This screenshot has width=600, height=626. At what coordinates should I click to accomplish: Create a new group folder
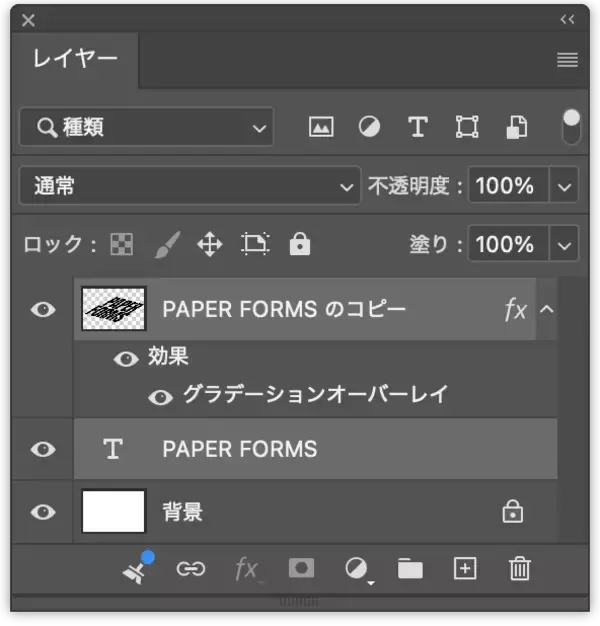click(x=410, y=569)
